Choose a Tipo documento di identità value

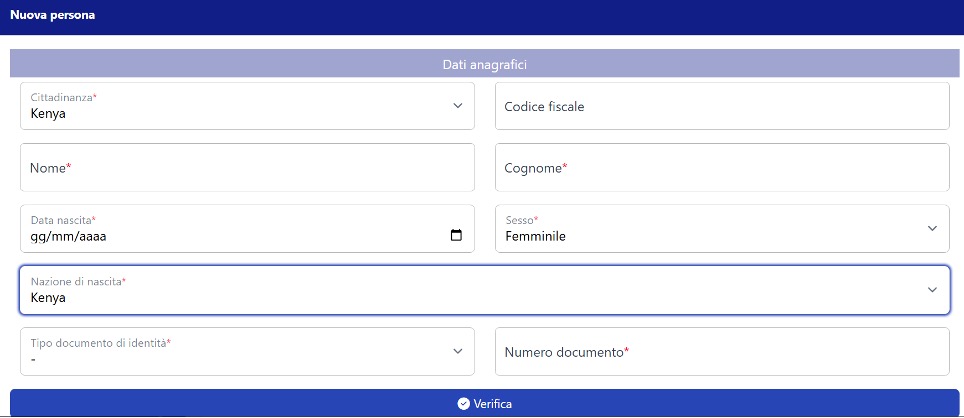pos(247,352)
